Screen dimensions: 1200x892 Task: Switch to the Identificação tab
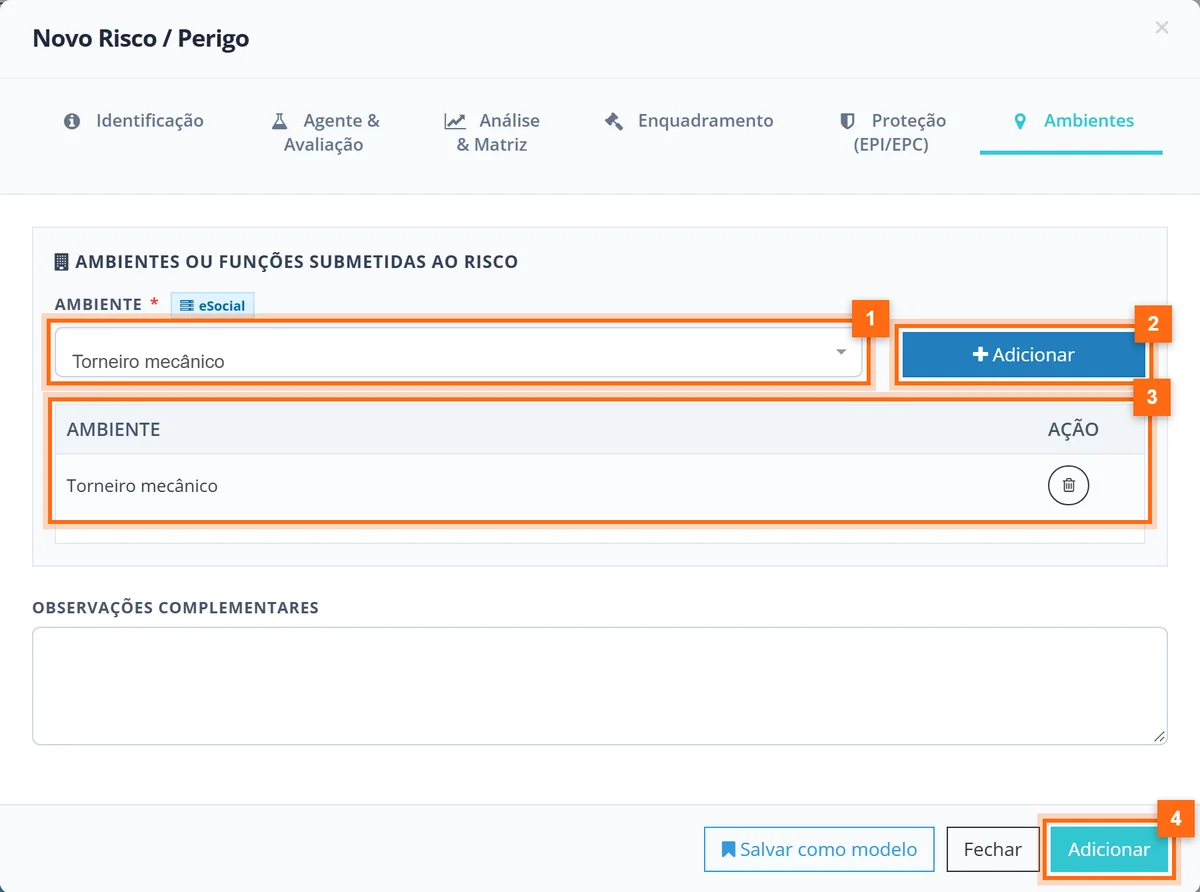point(133,121)
